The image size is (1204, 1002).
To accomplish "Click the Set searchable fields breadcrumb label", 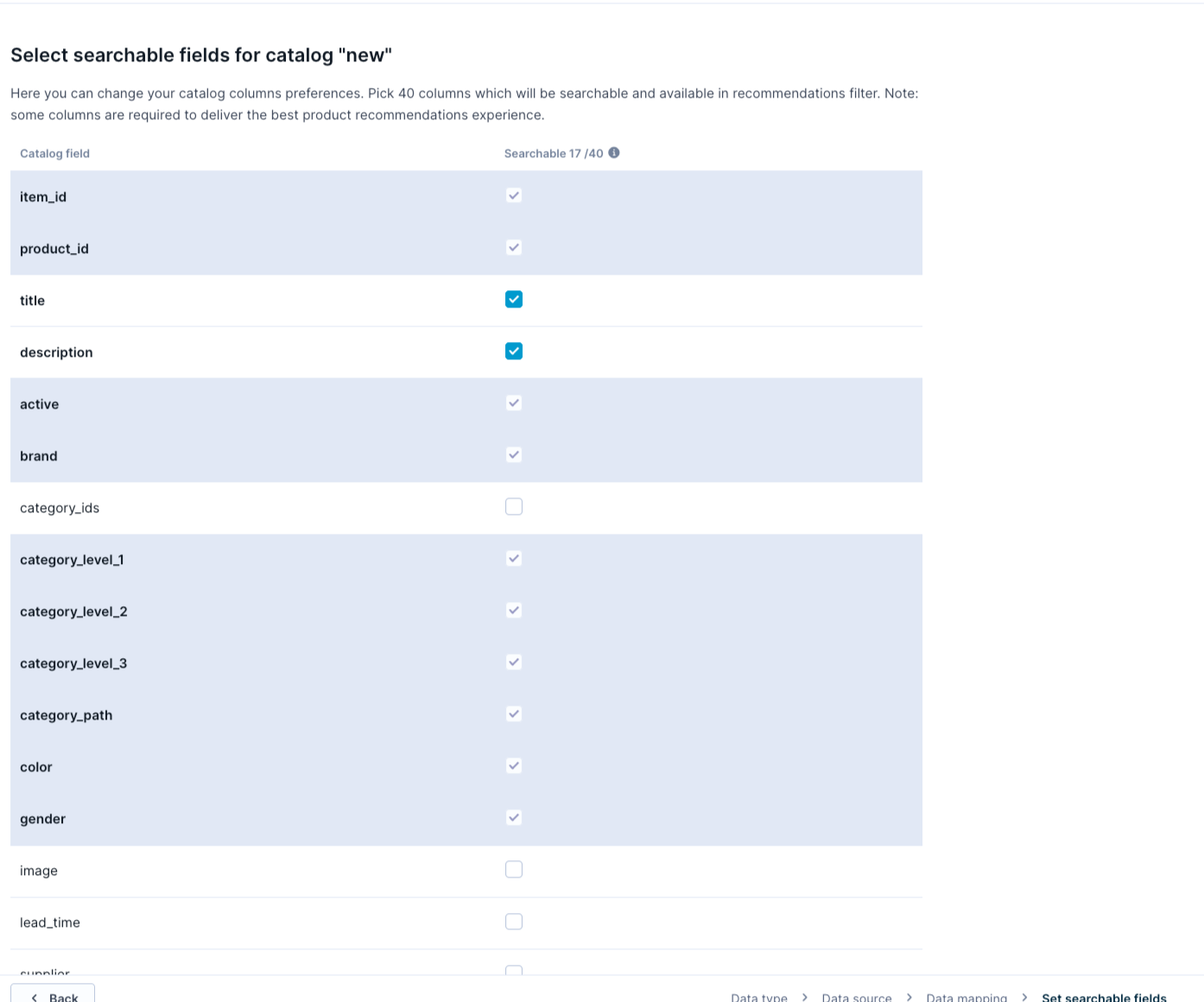I will (x=1104, y=996).
